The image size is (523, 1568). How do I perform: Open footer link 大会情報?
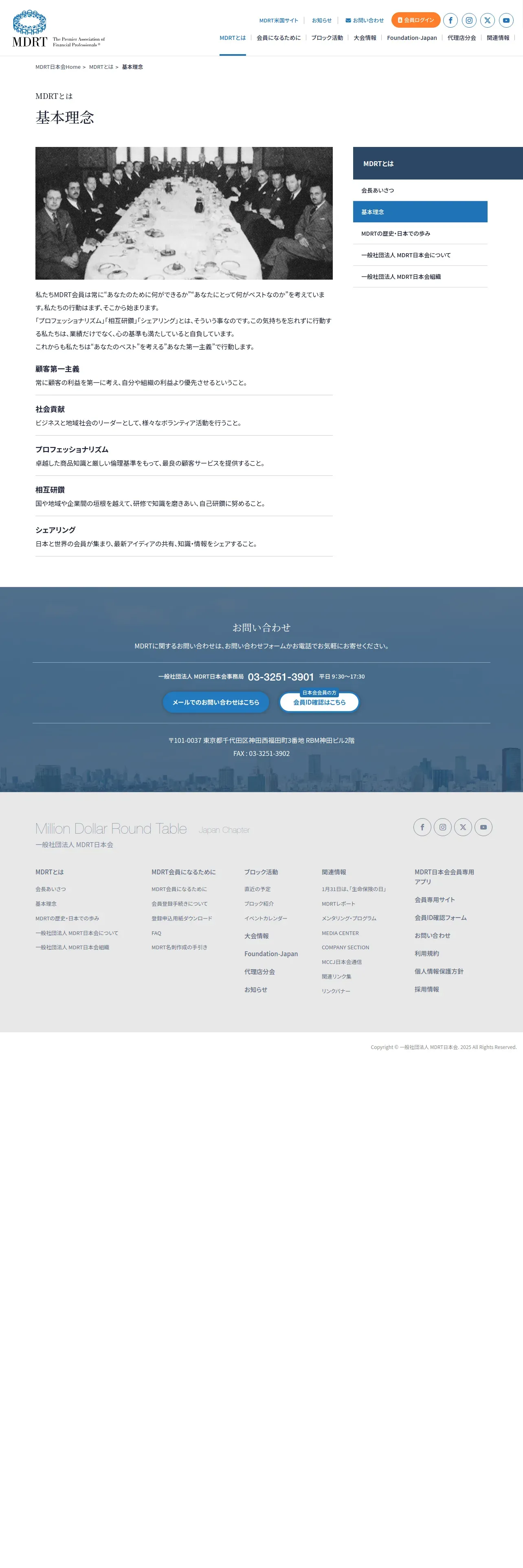(x=256, y=936)
